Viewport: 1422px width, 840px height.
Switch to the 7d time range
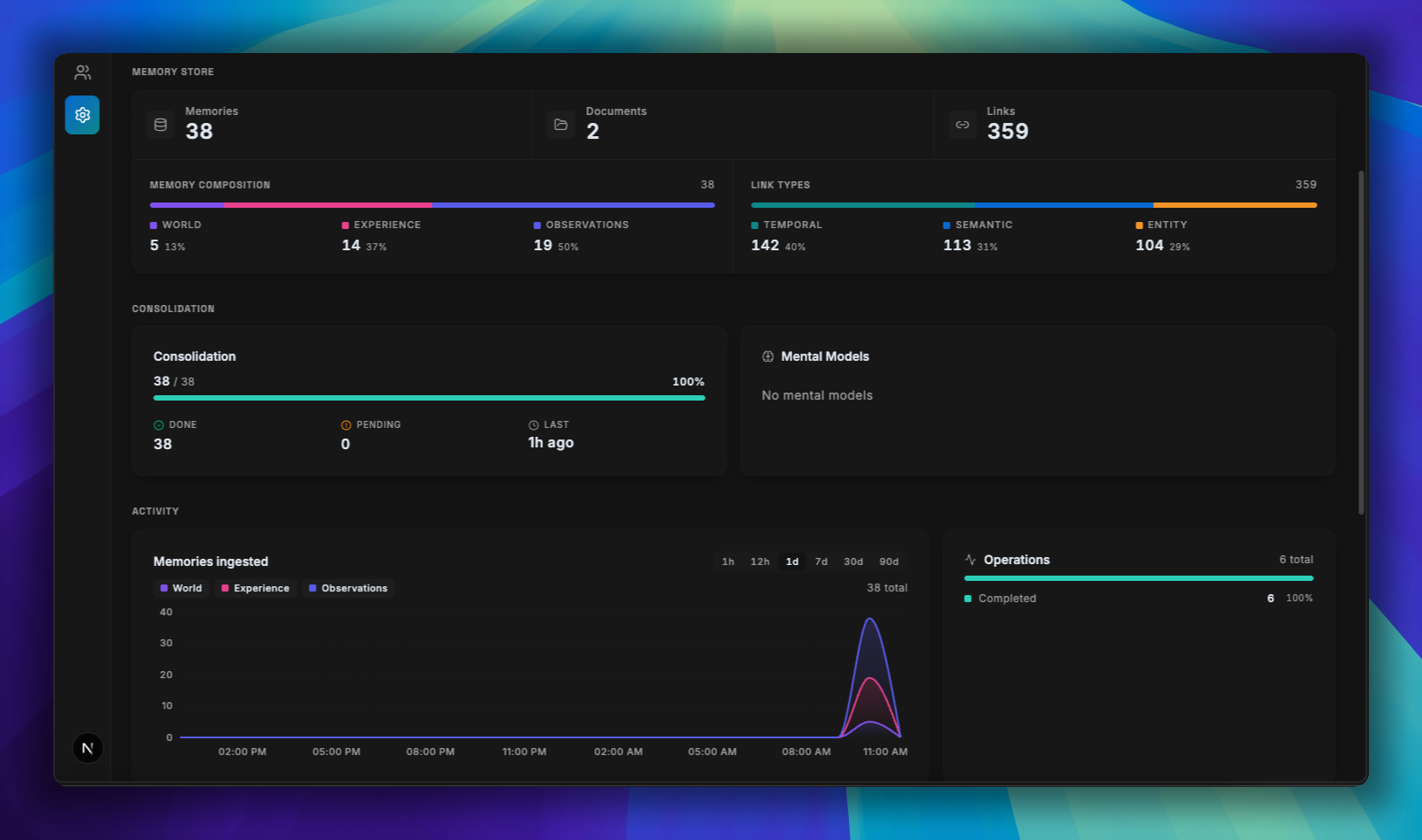(x=821, y=561)
